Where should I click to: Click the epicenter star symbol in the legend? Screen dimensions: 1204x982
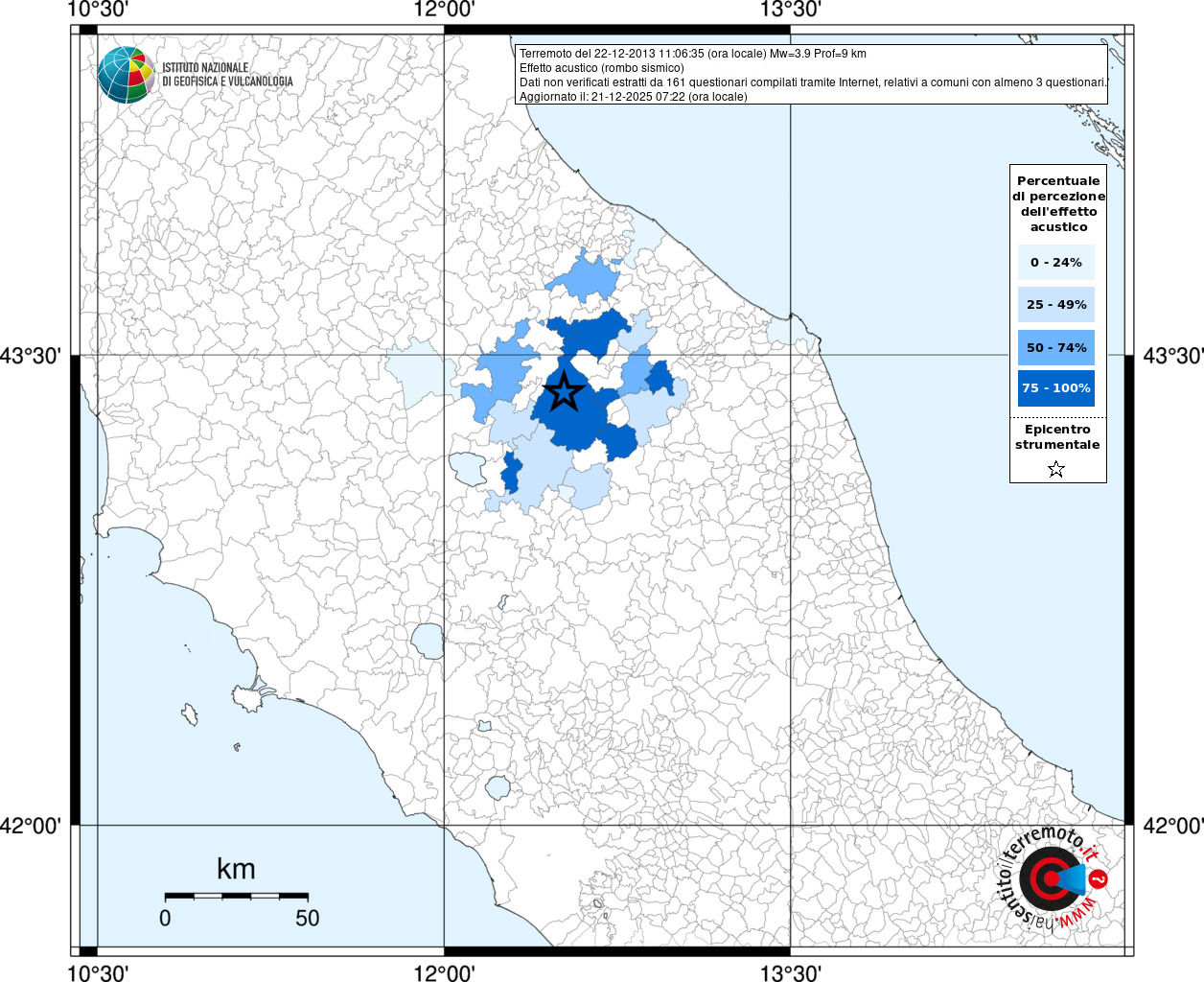coord(1056,469)
